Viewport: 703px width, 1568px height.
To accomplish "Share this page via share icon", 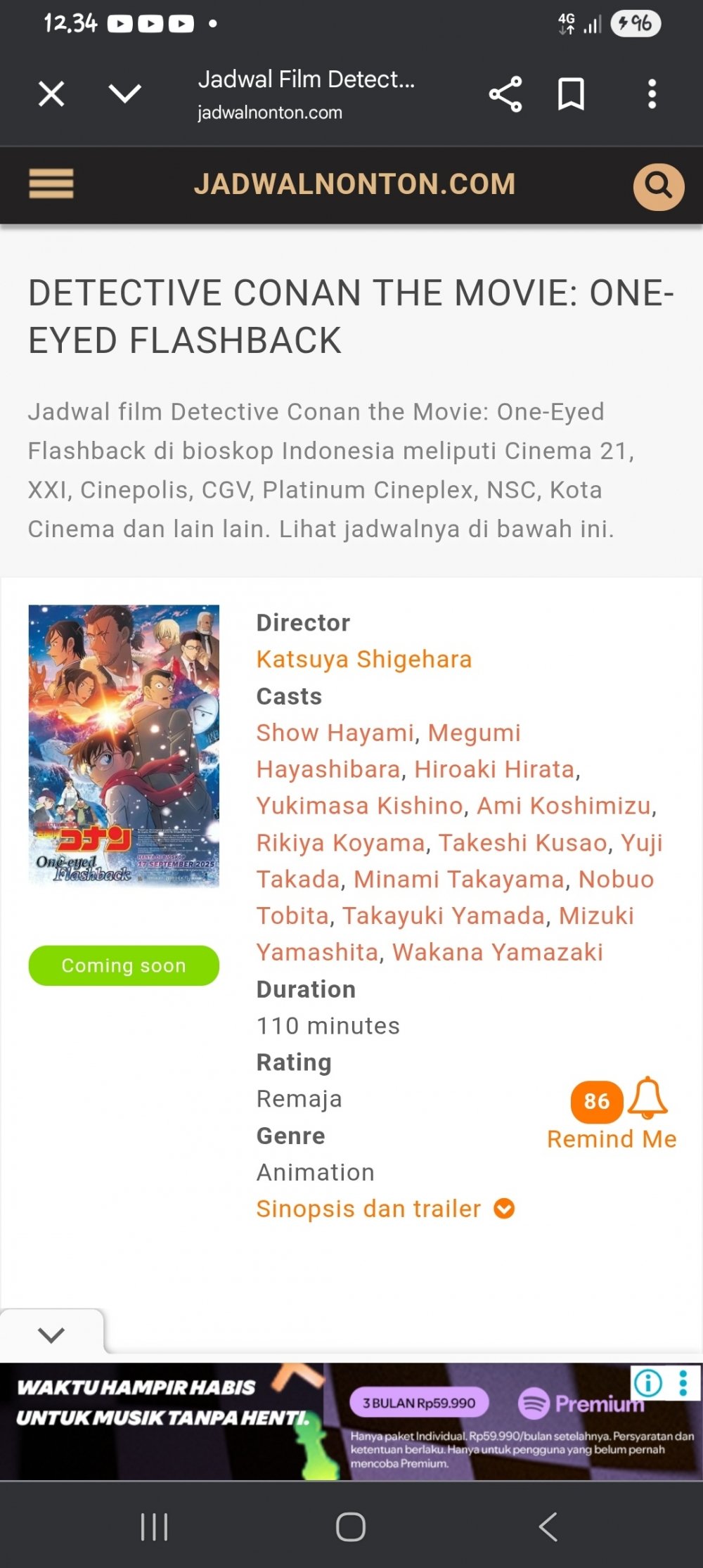I will point(505,94).
